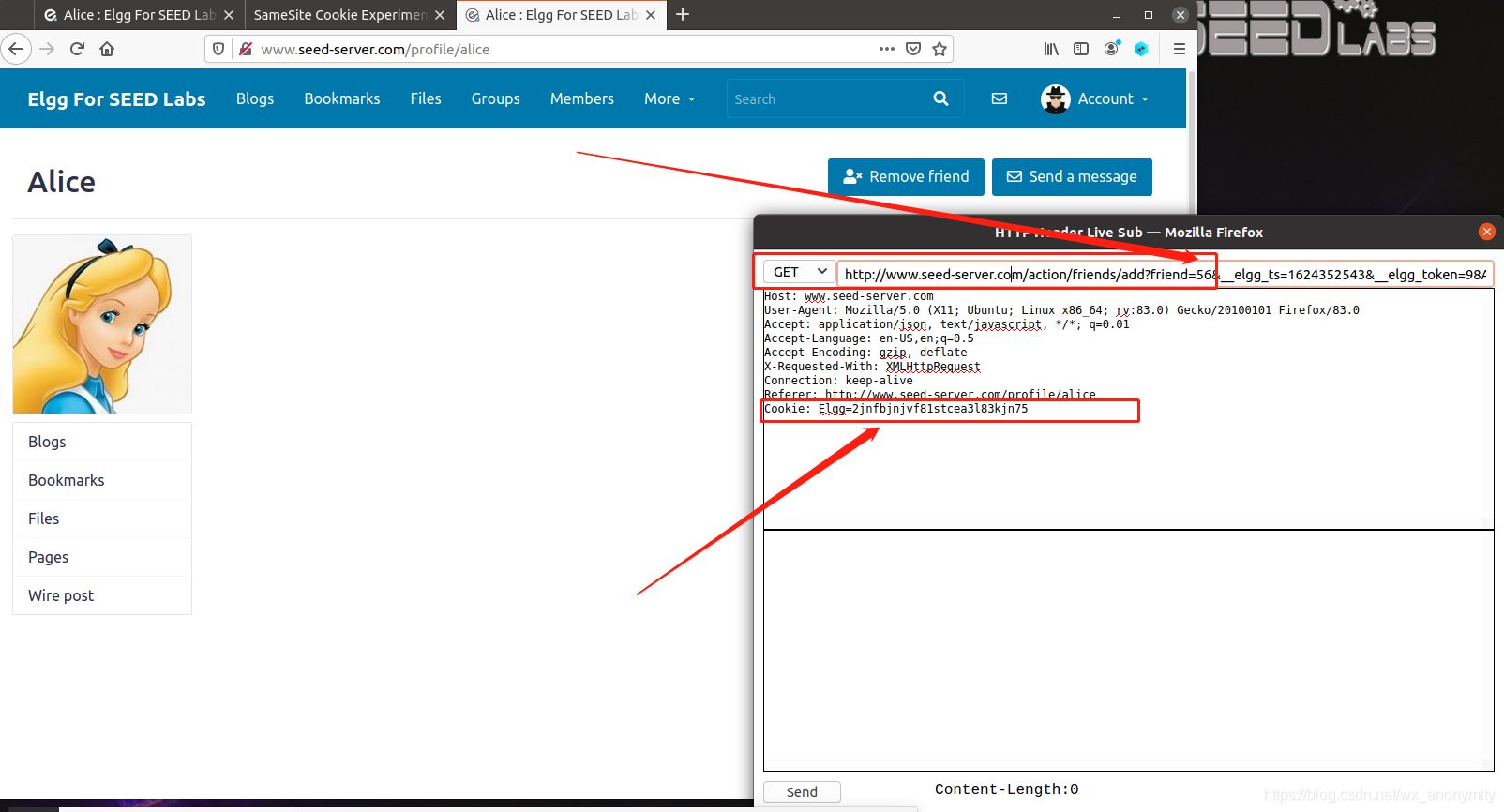Click the Cookie header line in request headers
Image resolution: width=1504 pixels, height=812 pixels.
click(x=895, y=409)
